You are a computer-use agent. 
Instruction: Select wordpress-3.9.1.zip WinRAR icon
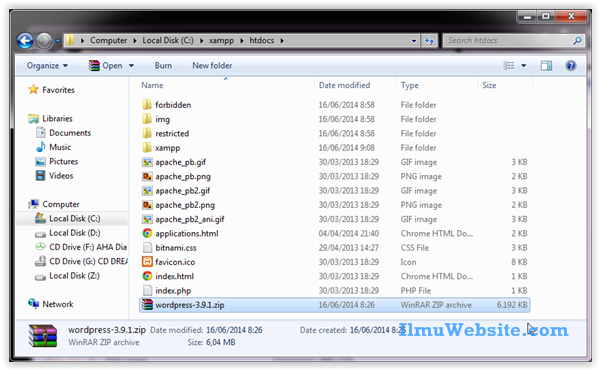click(147, 305)
